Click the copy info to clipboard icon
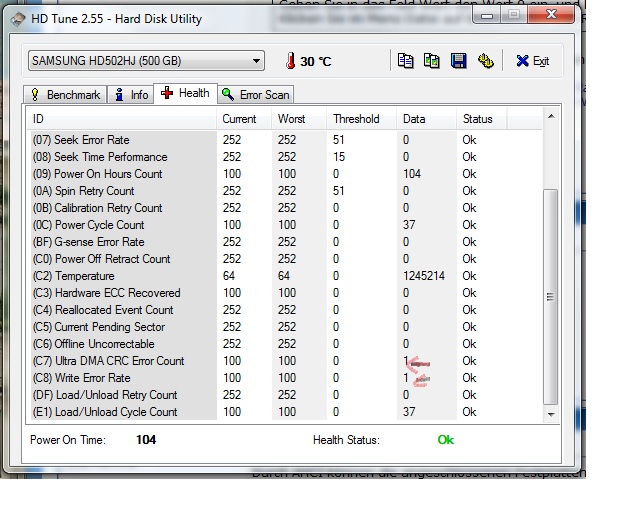639x527 pixels. point(405,61)
